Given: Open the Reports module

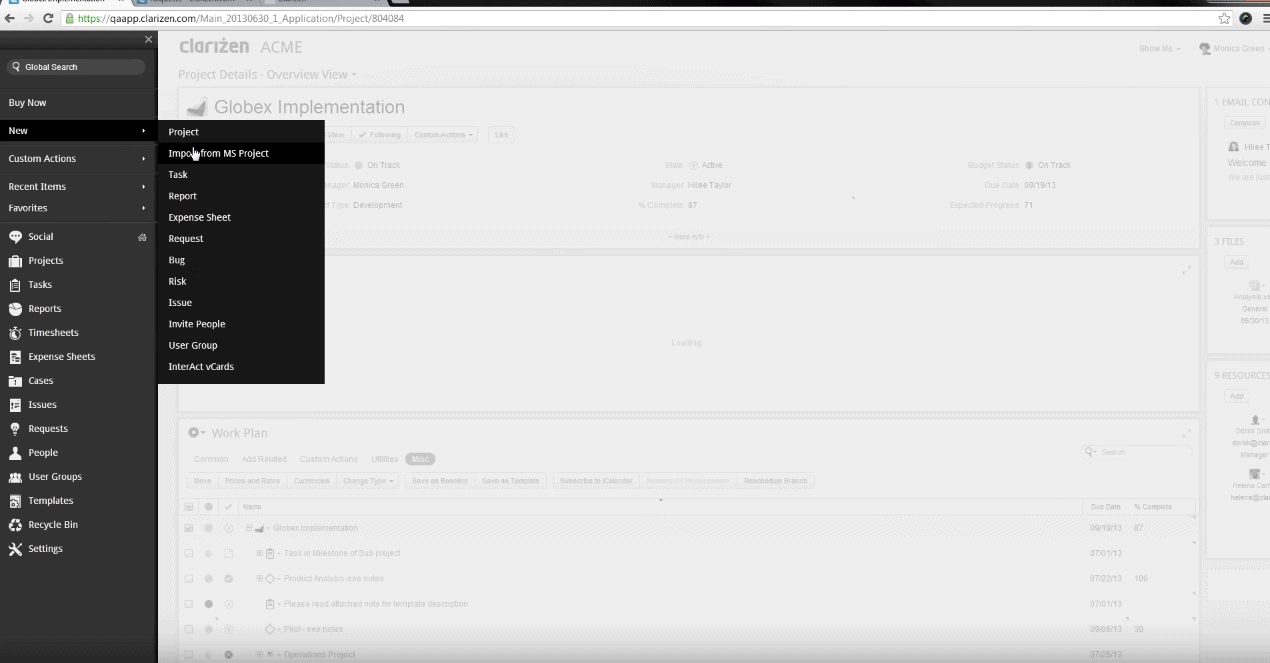Looking at the screenshot, I should click(44, 309).
